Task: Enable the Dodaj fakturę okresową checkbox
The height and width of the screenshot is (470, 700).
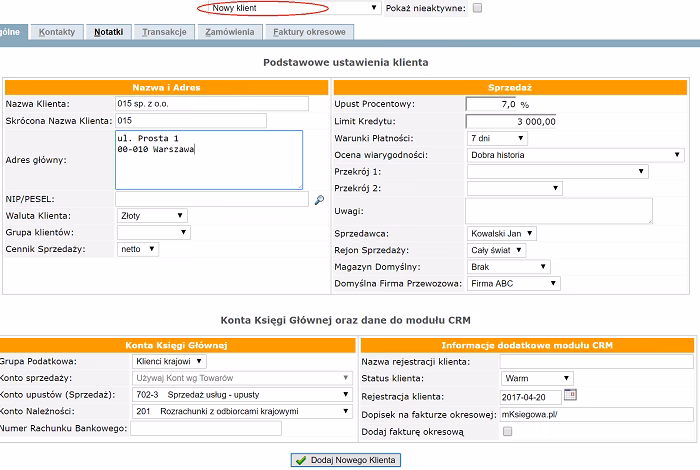Action: click(x=507, y=431)
